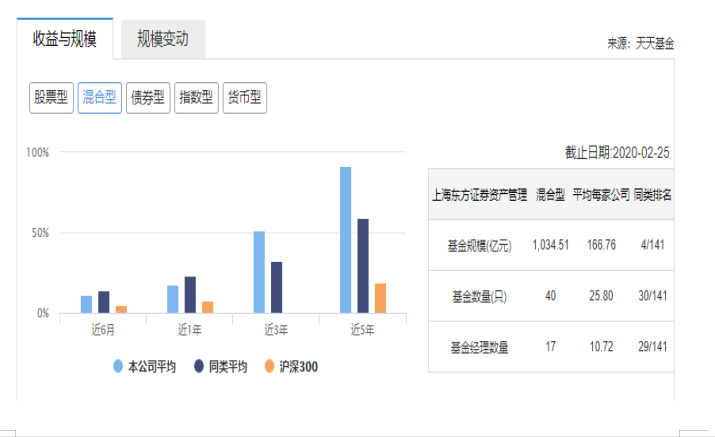This screenshot has width=715, height=437.
Task: Click the 混合型 table column header
Action: click(x=550, y=195)
